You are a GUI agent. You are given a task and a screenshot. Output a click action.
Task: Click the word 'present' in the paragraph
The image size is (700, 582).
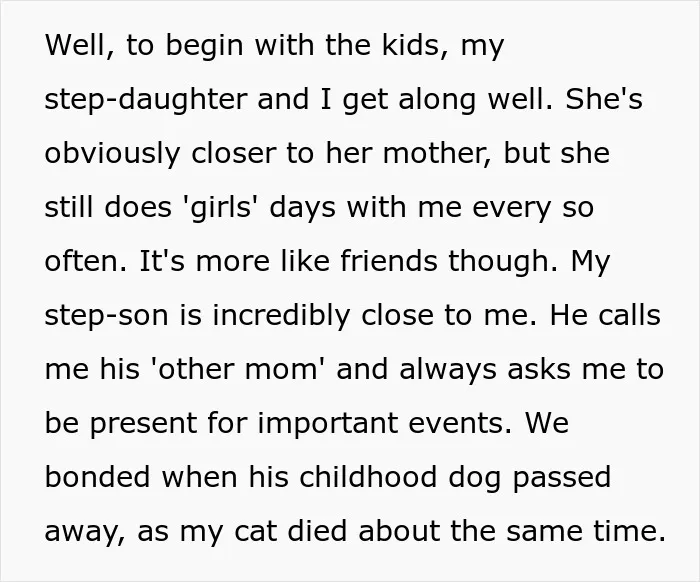[143, 424]
